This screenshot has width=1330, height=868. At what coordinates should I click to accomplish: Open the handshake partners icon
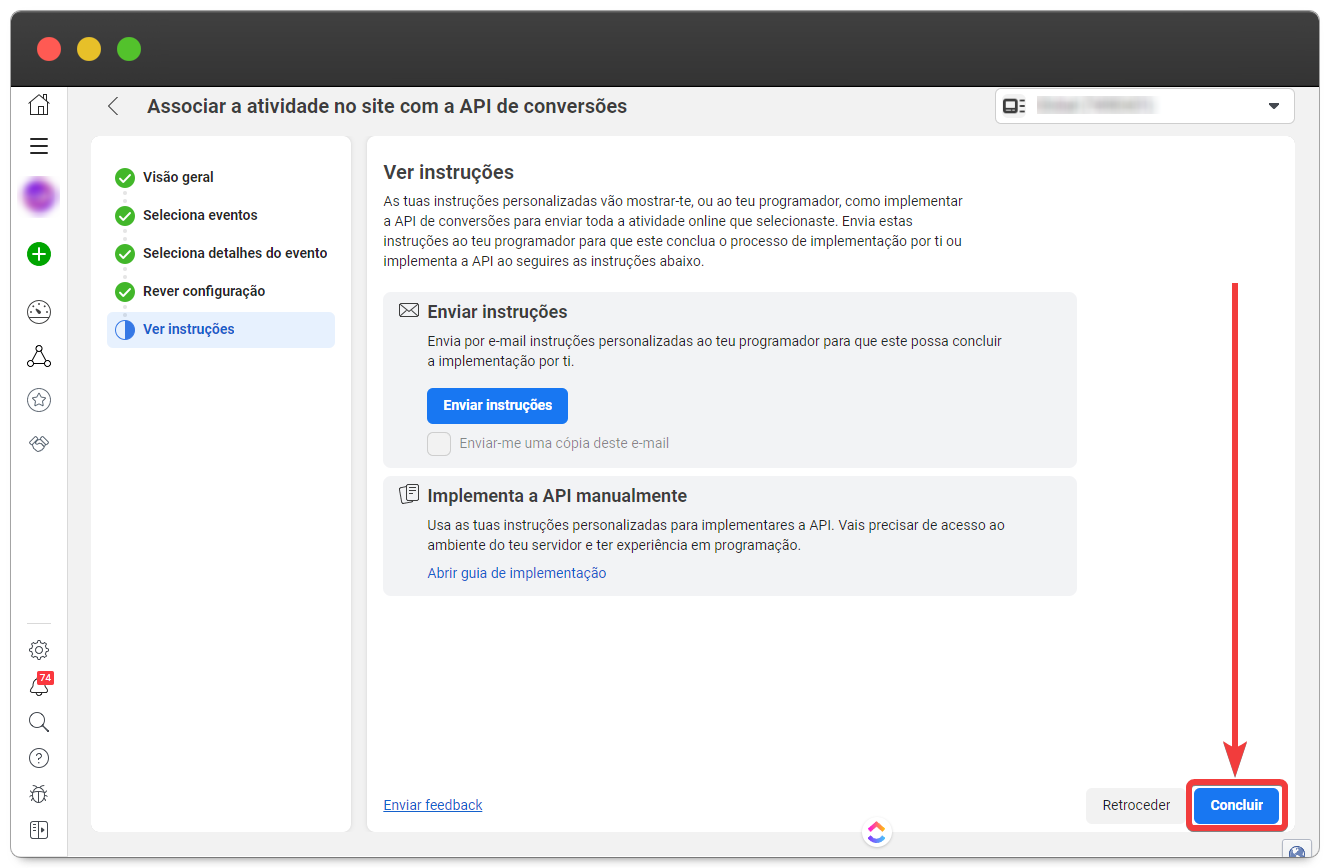39,443
